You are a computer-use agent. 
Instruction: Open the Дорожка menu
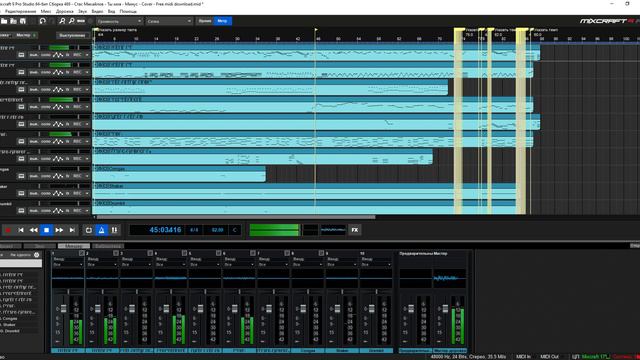pos(64,11)
